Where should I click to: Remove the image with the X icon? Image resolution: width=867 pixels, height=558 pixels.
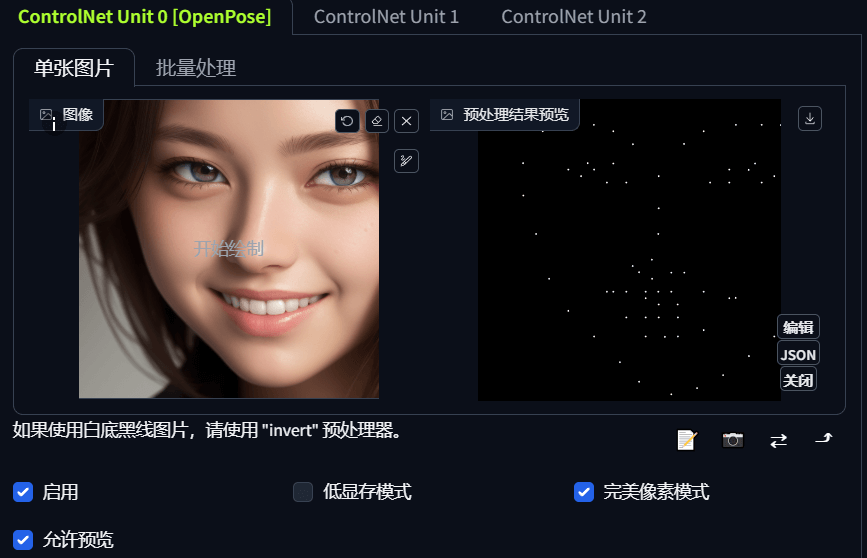click(406, 121)
